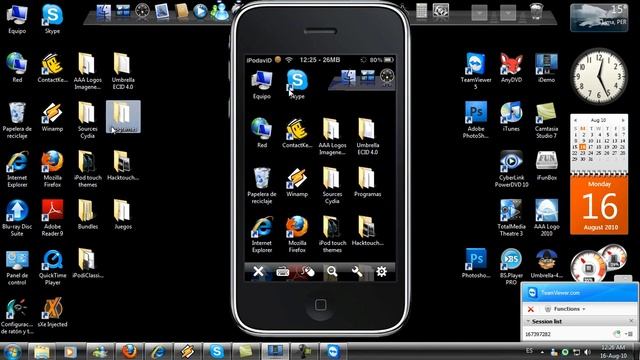The height and width of the screenshot is (360, 640).
Task: Launch TotalMedia Theatre 3
Action: pos(511,218)
